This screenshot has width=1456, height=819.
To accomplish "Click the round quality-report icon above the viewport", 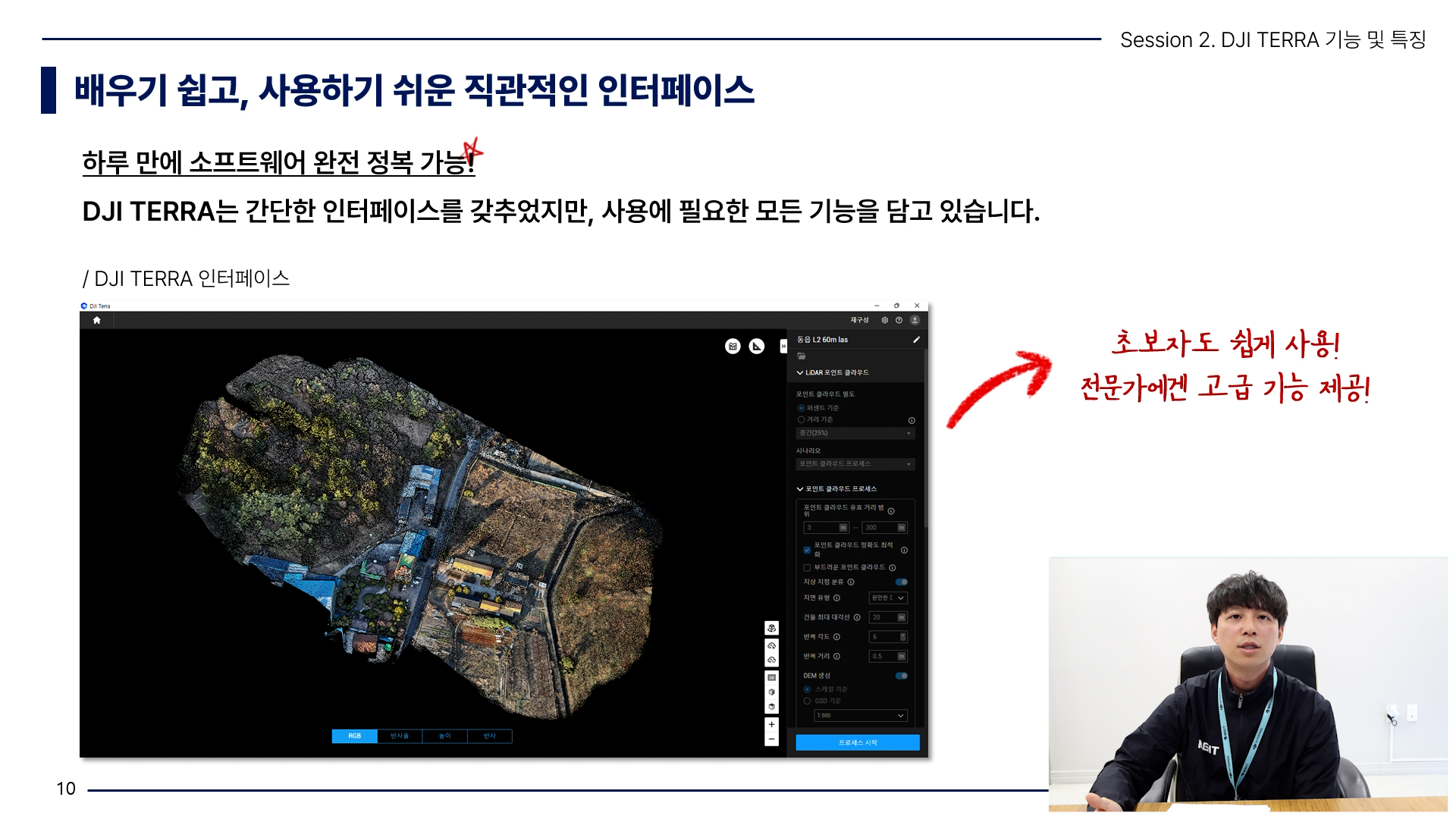I will pos(733,347).
